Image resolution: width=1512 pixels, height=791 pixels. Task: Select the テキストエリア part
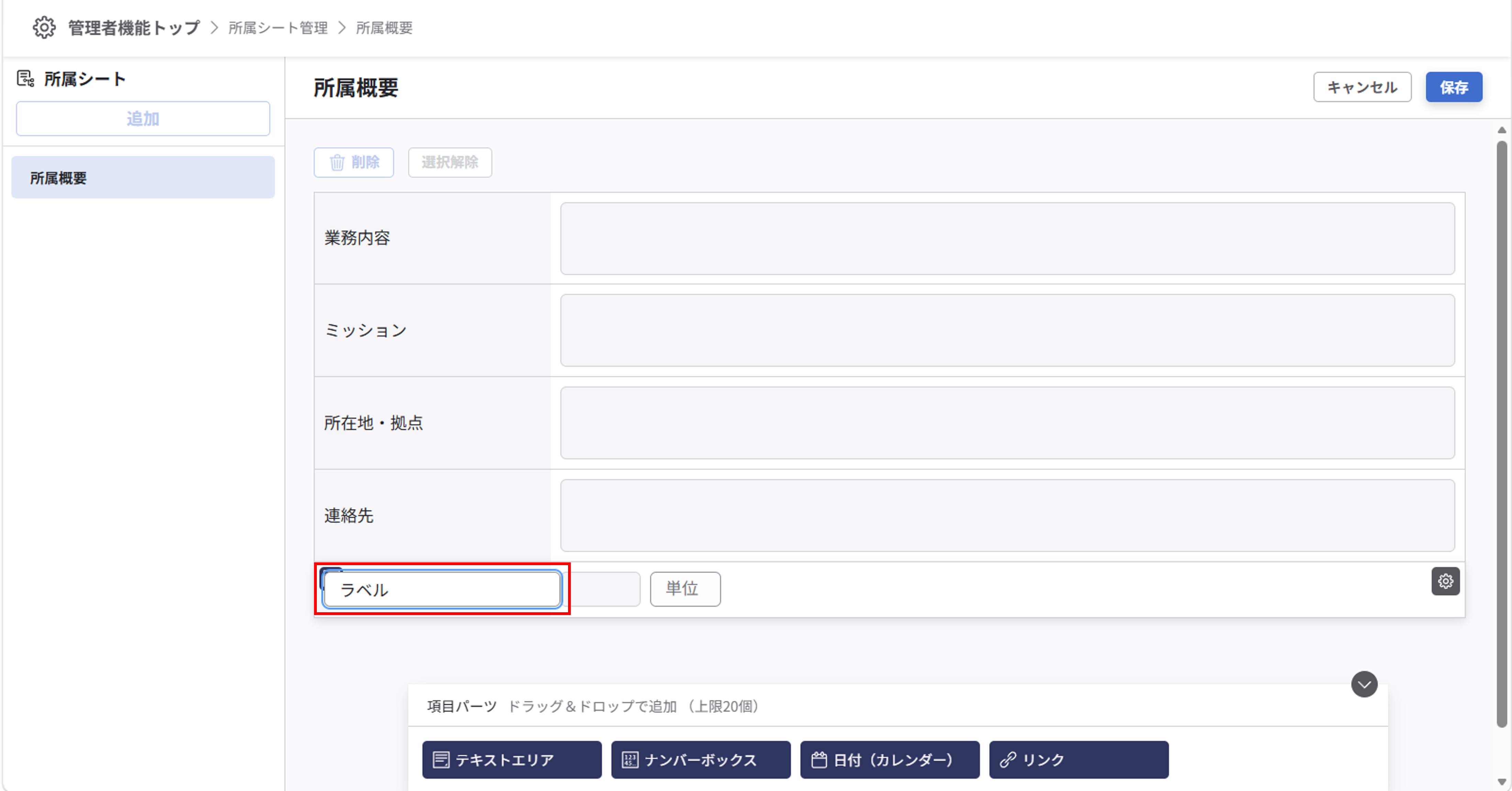click(x=512, y=759)
